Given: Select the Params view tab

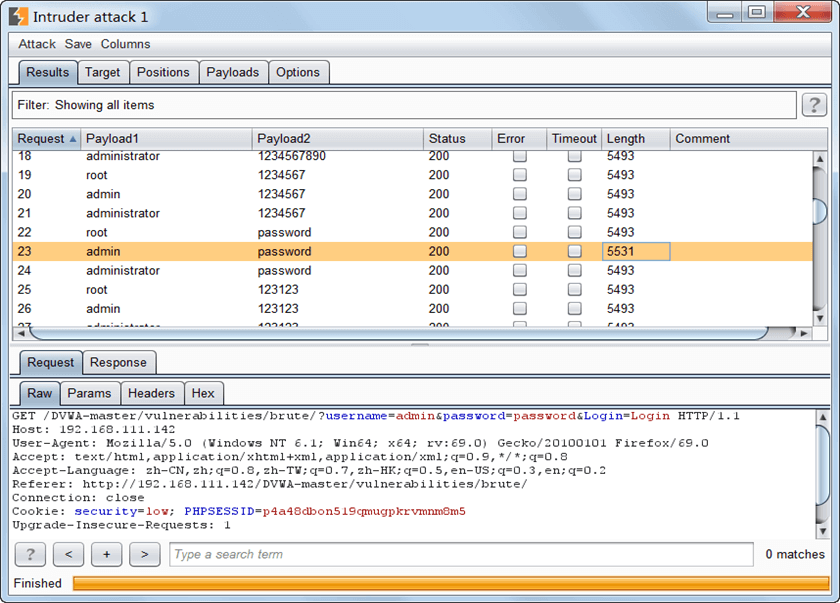Looking at the screenshot, I should (x=89, y=393).
